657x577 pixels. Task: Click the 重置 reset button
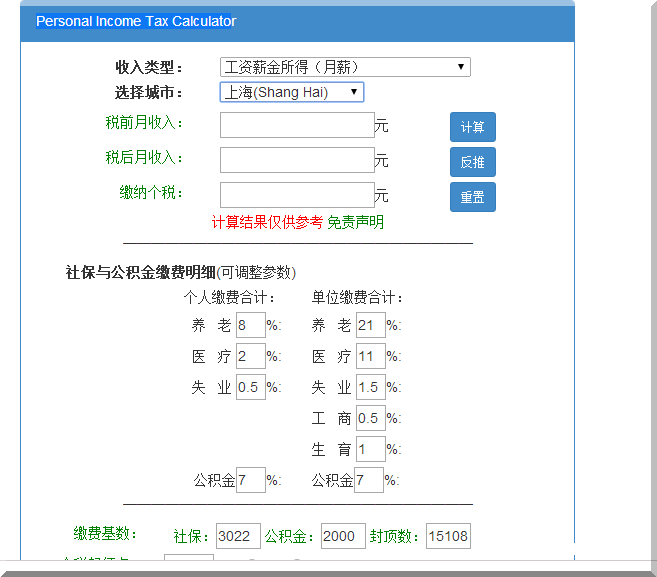pos(473,197)
